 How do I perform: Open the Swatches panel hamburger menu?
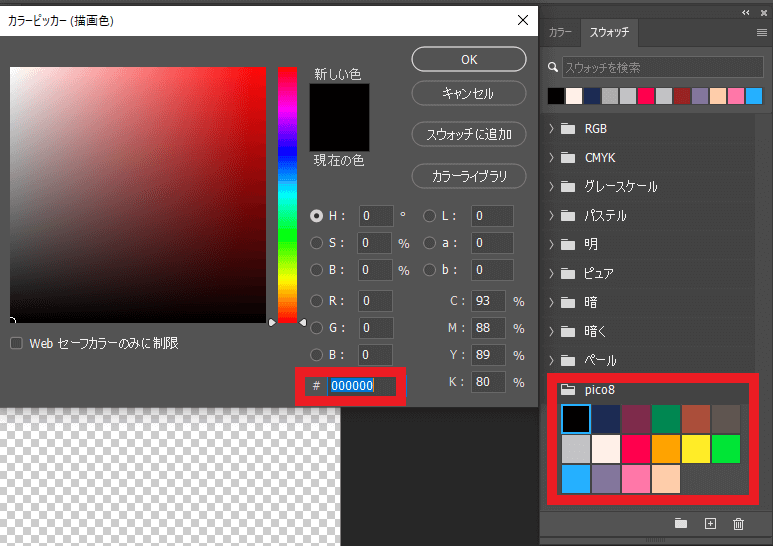pos(762,33)
